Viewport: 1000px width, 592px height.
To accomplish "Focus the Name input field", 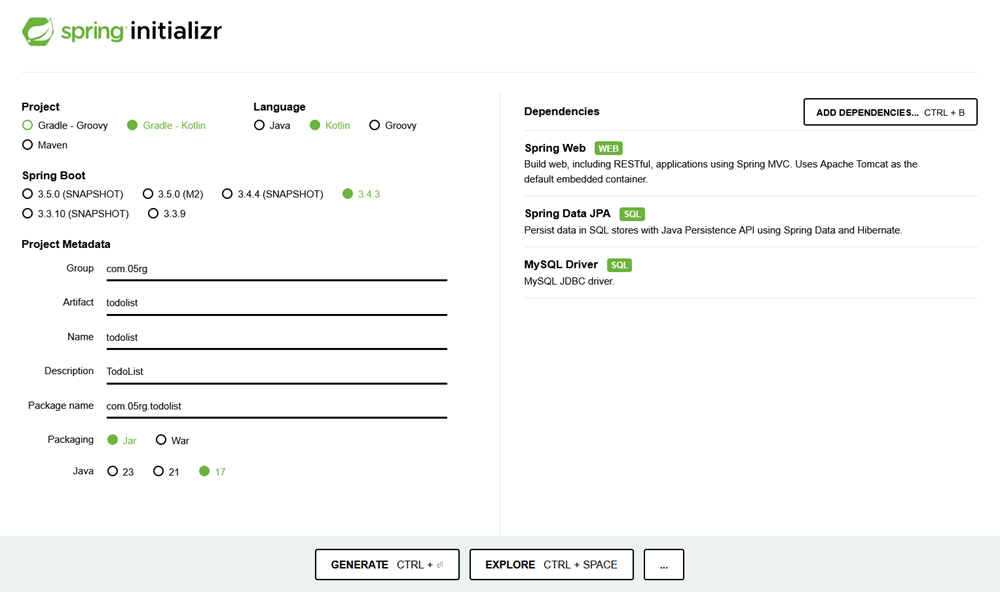I will [277, 337].
